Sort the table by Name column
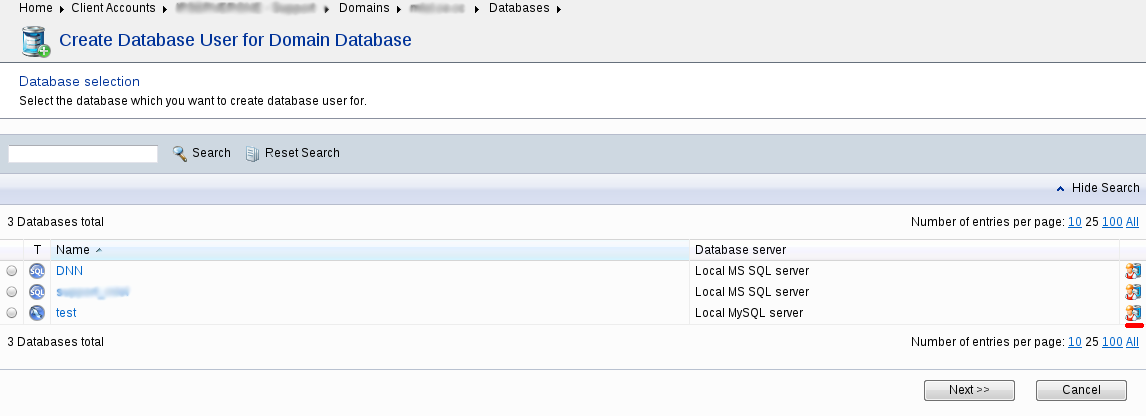 pos(72,250)
